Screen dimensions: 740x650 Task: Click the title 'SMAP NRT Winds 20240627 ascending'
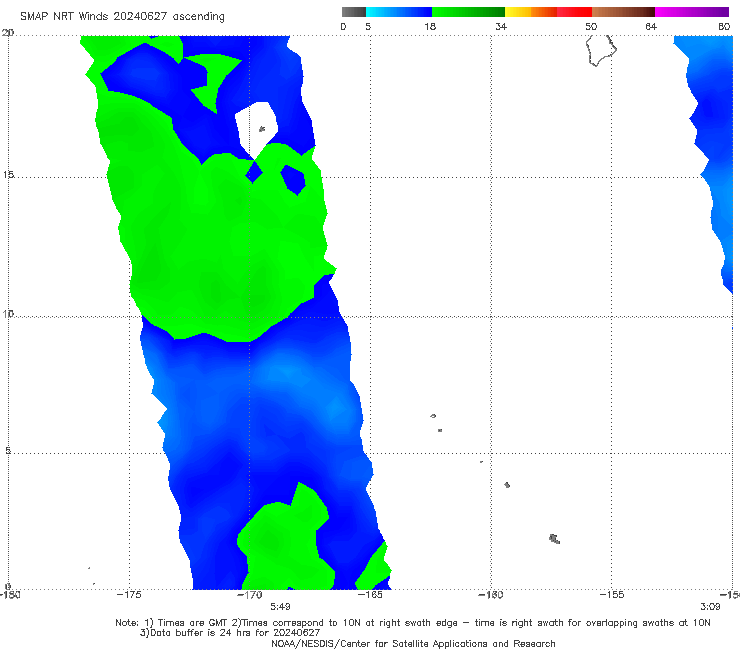122,17
